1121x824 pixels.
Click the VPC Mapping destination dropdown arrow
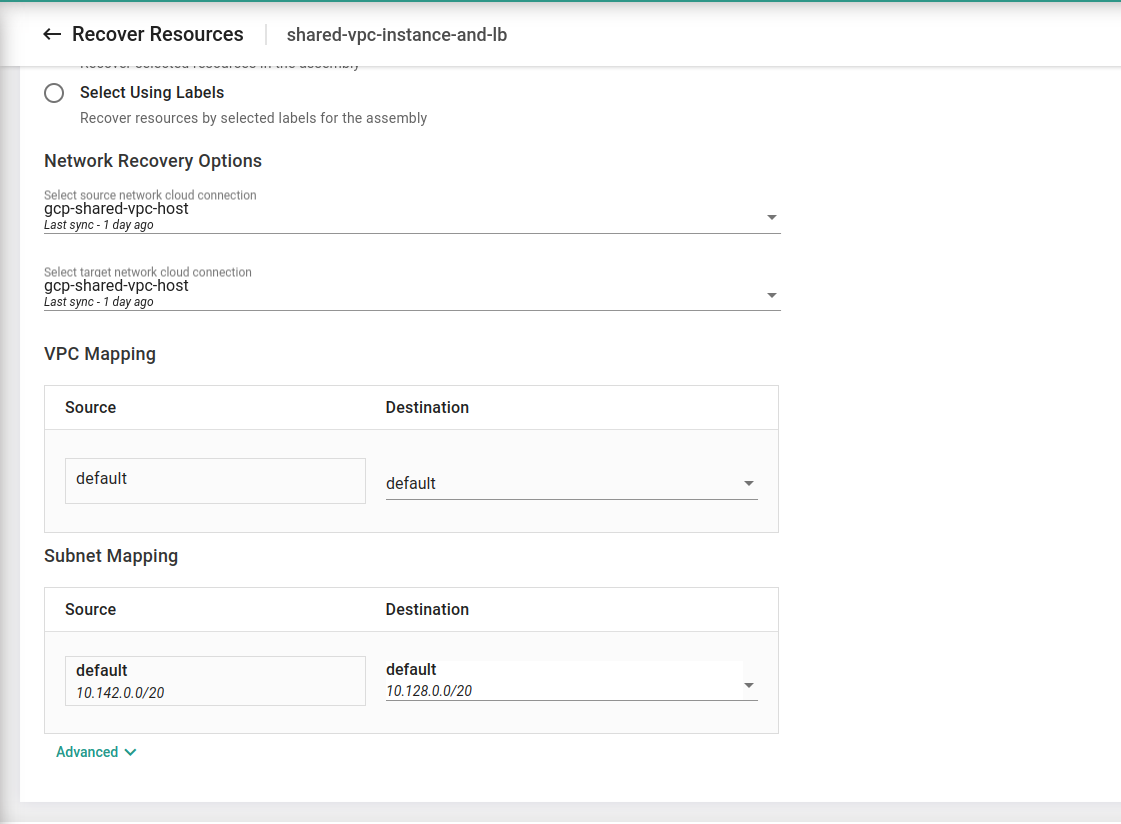748,484
